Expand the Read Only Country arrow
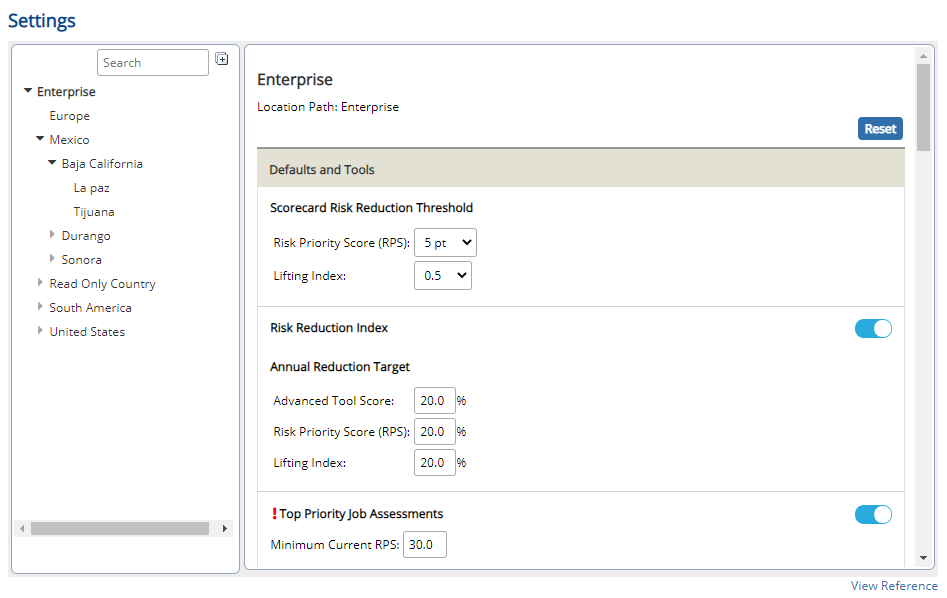The height and width of the screenshot is (598, 947). [40, 282]
